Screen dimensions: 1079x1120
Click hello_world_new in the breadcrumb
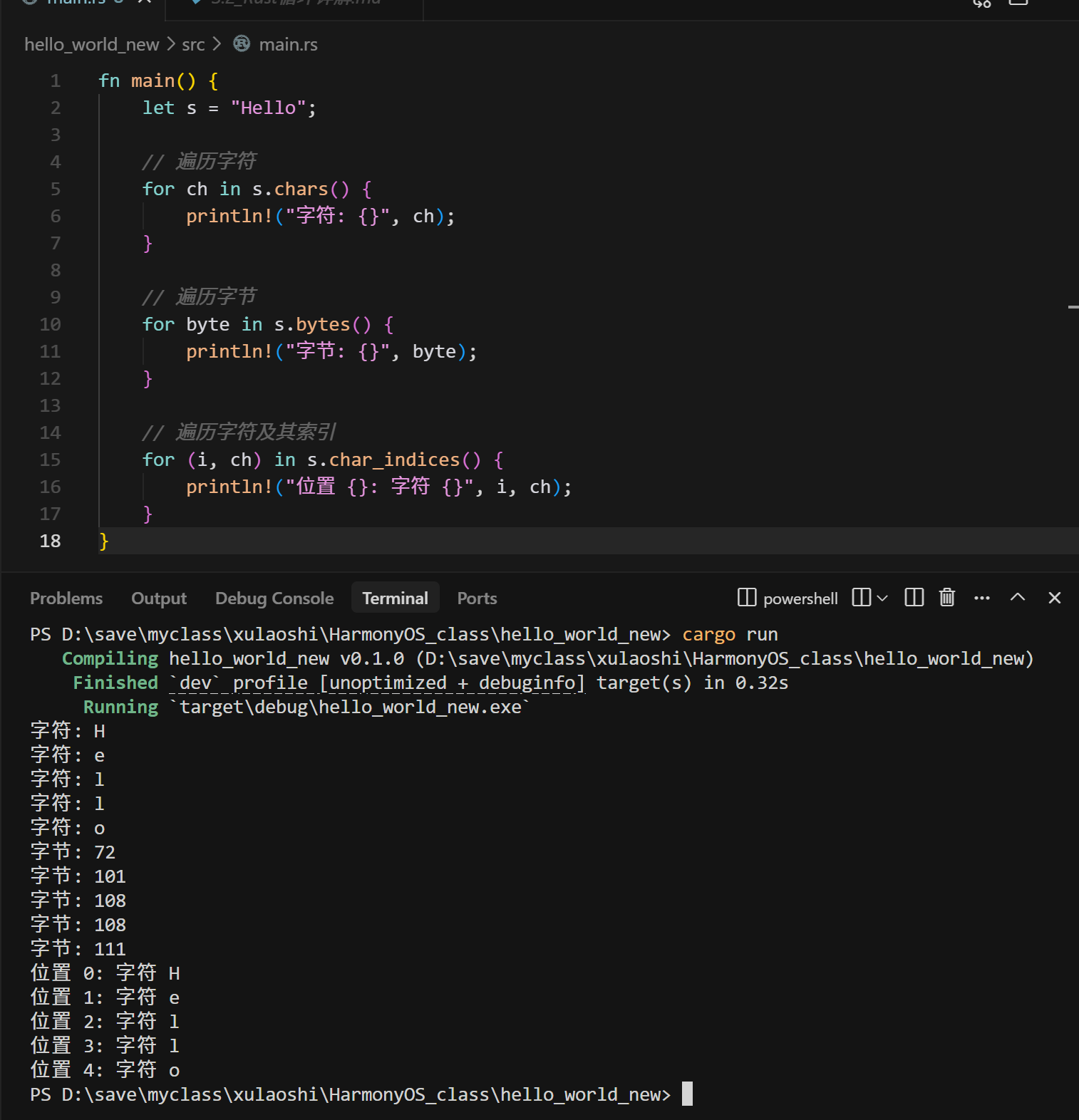pos(92,44)
